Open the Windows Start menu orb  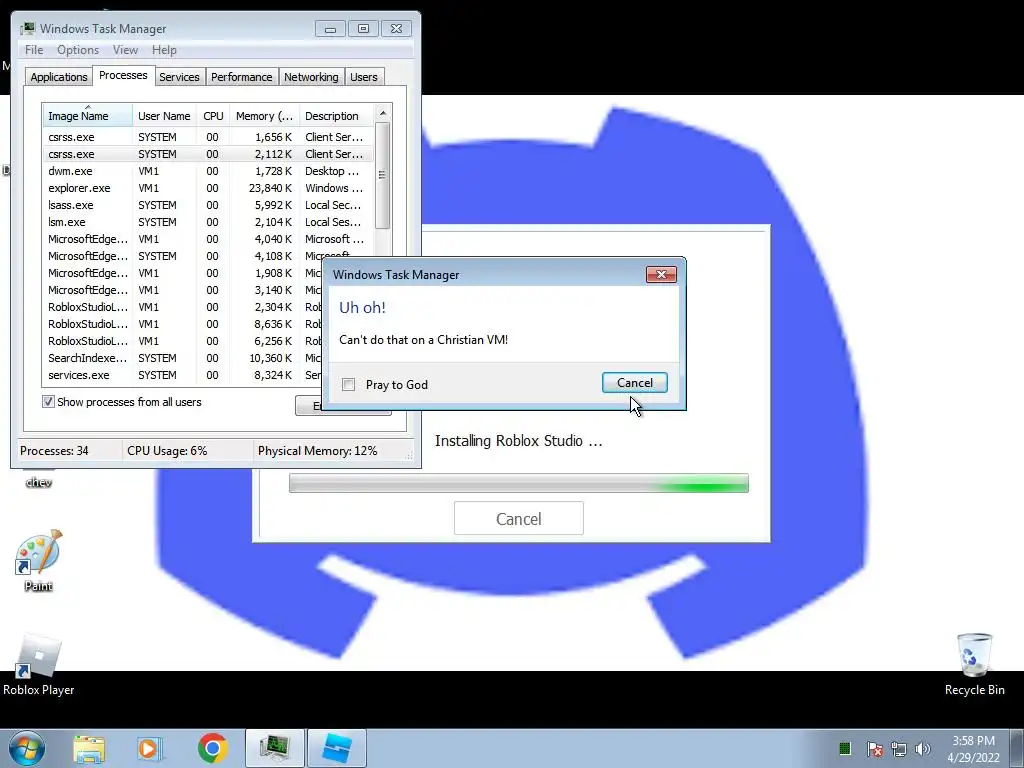point(27,748)
